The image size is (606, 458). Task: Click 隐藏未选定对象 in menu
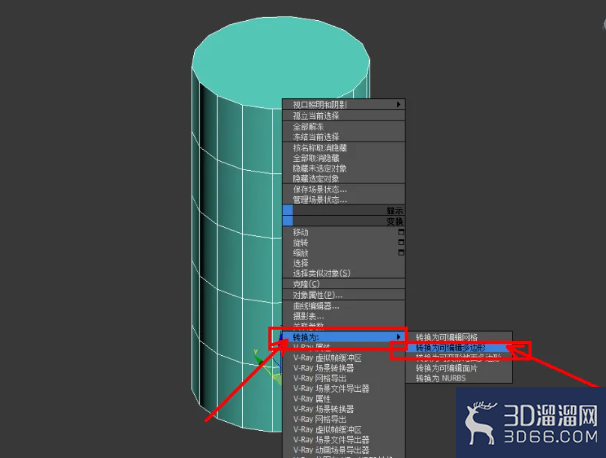click(x=344, y=169)
